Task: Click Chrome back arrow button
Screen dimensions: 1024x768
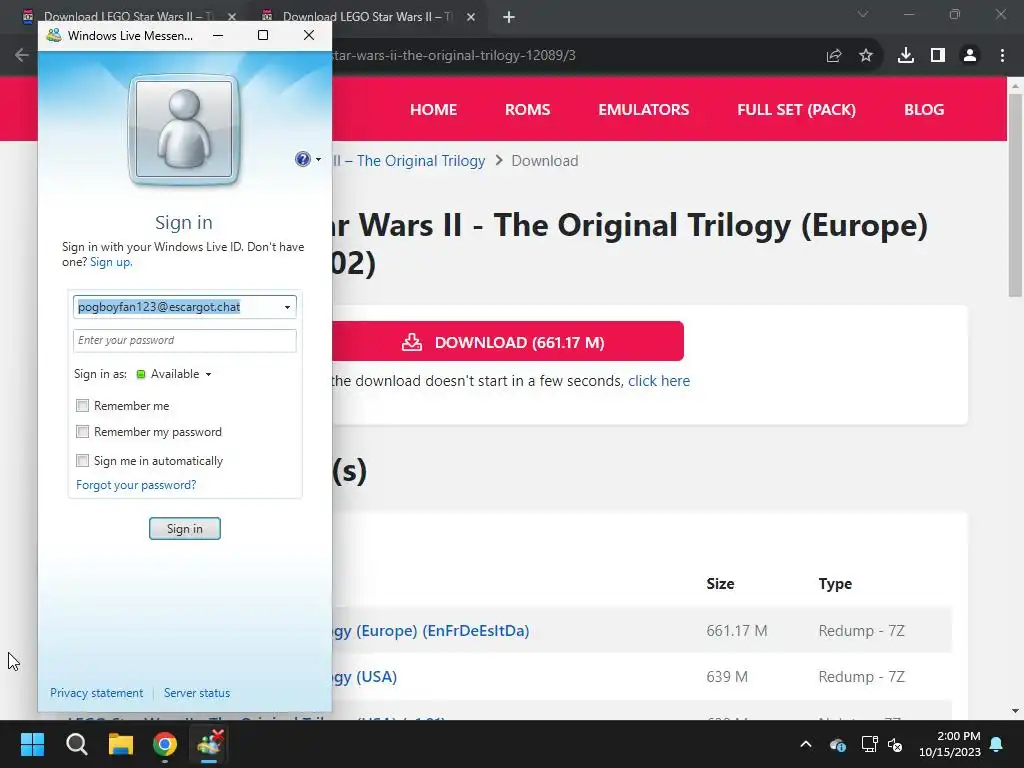Action: click(22, 56)
